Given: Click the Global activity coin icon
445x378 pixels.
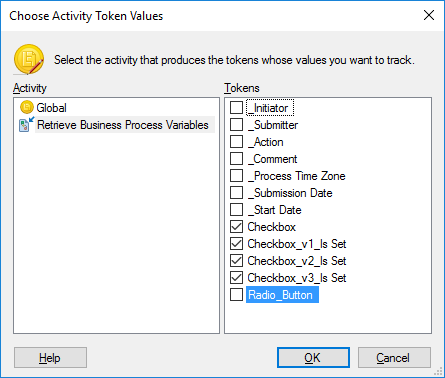Looking at the screenshot, I should (x=27, y=108).
